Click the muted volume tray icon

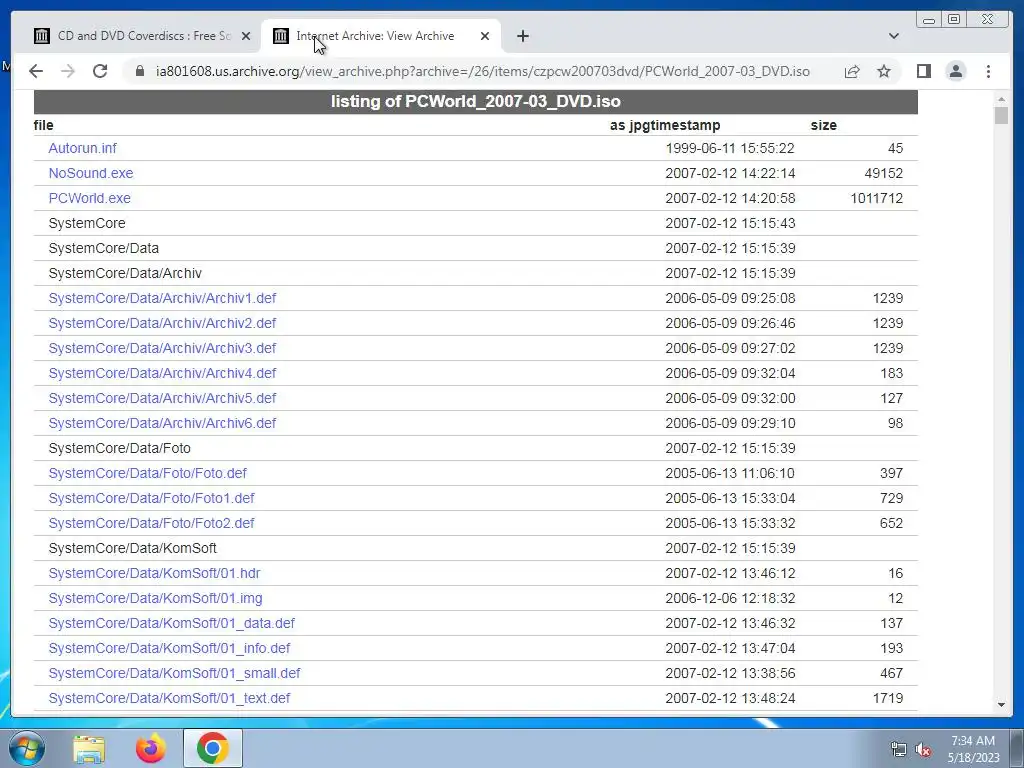tap(923, 750)
